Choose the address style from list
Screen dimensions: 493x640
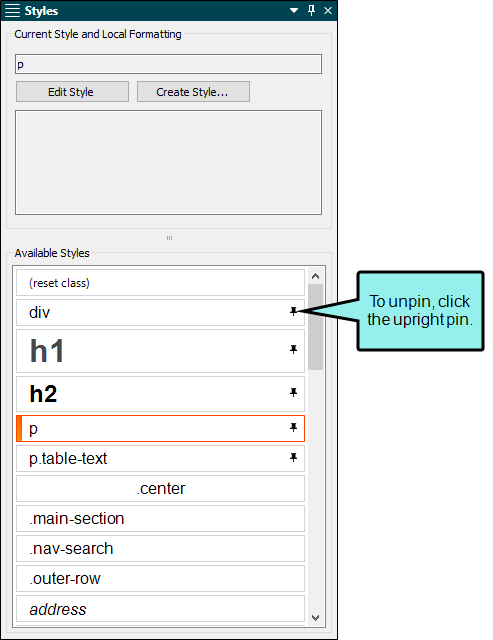tap(160, 609)
